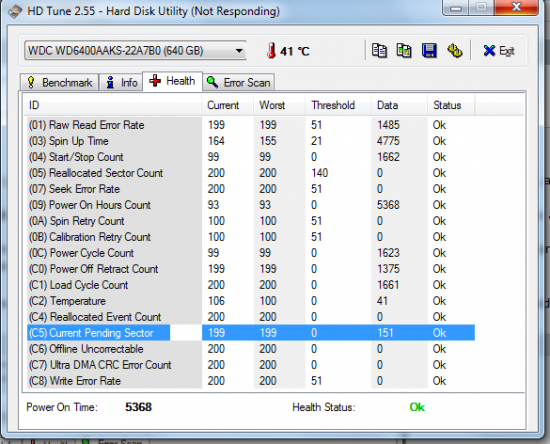Click the save screenshot floppy disk icon
The height and width of the screenshot is (444, 550).
429,51
